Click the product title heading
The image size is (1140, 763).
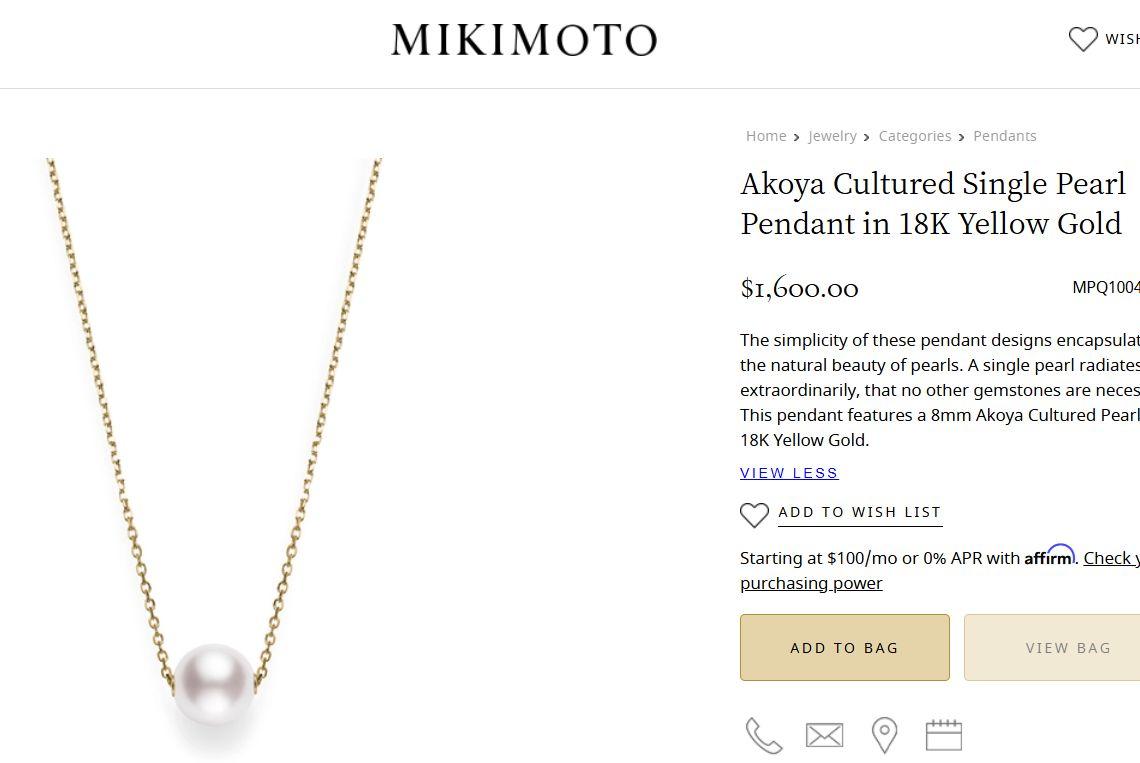pos(932,203)
